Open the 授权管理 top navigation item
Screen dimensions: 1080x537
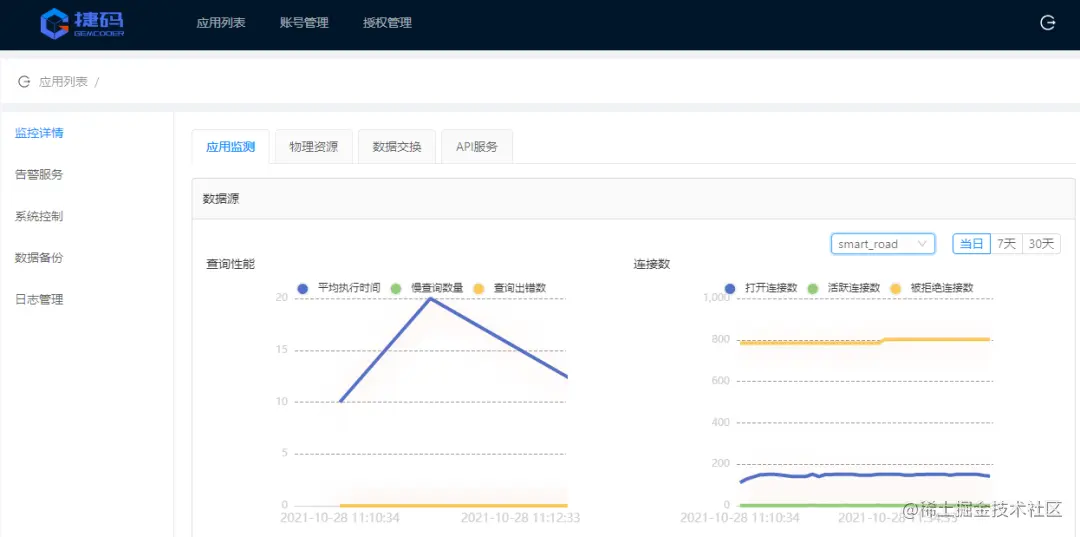pyautogui.click(x=387, y=23)
